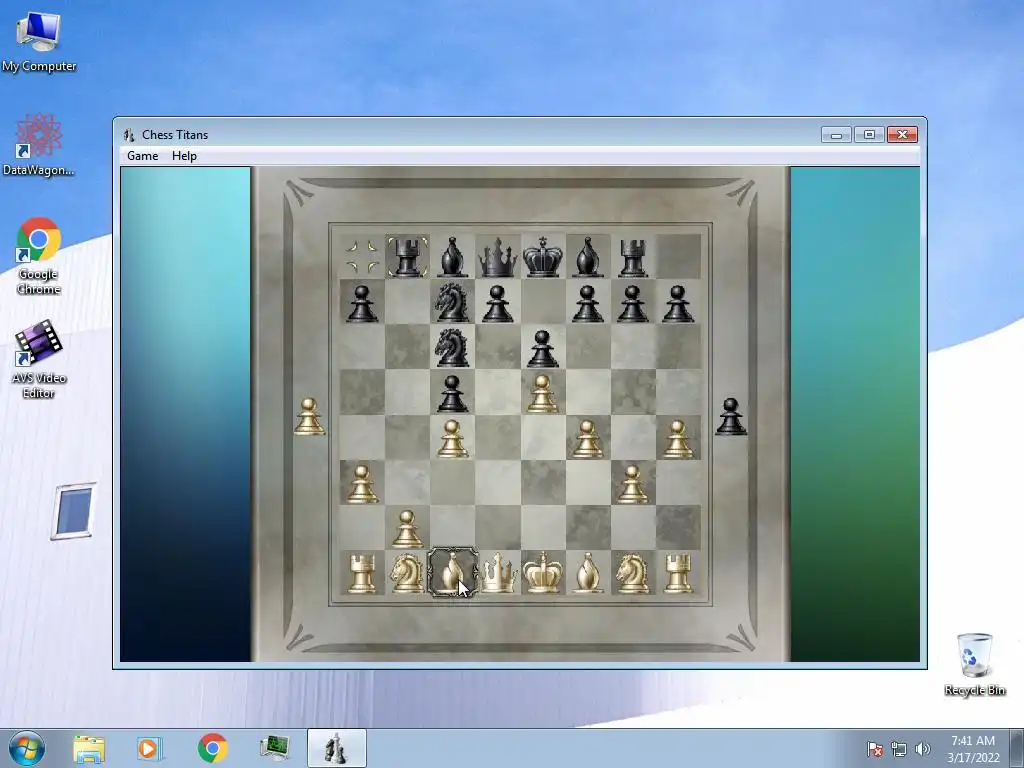The width and height of the screenshot is (1024, 768).
Task: Select the white pawn on c4
Action: [453, 438]
